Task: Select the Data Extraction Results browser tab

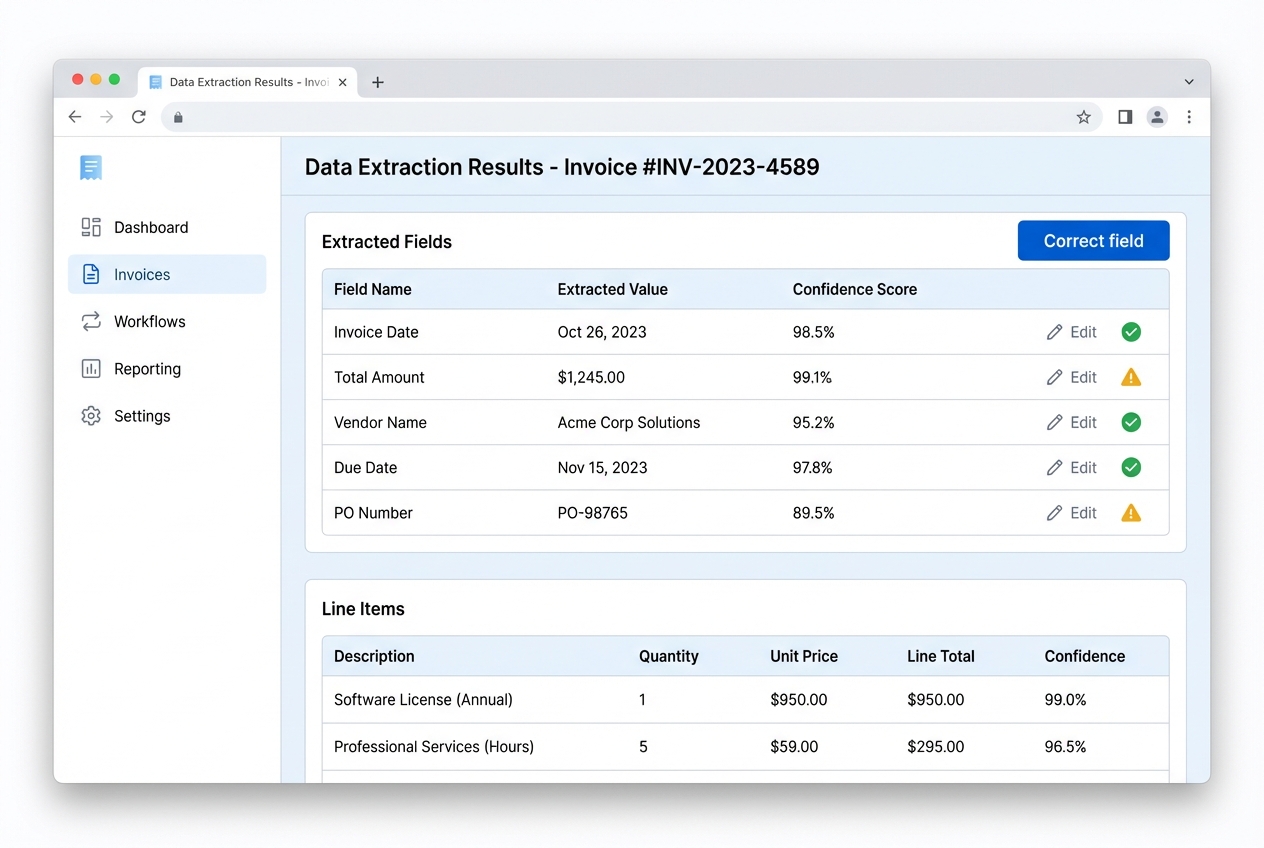Action: coord(245,82)
